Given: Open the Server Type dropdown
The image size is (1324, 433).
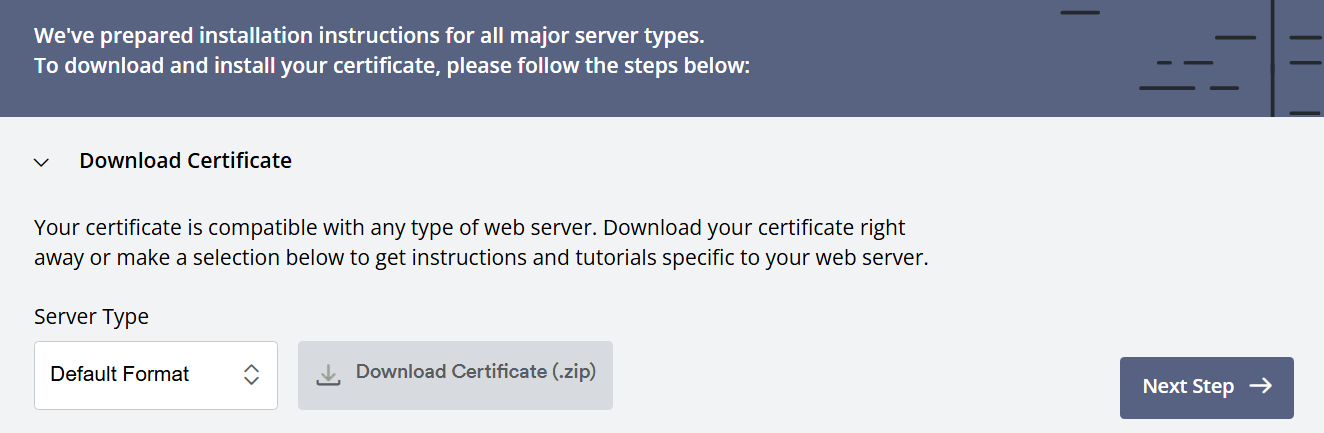Looking at the screenshot, I should tap(155, 375).
